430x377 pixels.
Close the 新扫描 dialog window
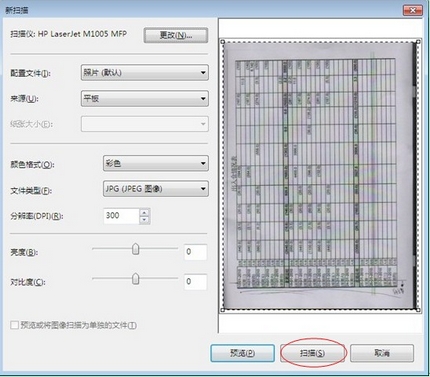click(412, 10)
